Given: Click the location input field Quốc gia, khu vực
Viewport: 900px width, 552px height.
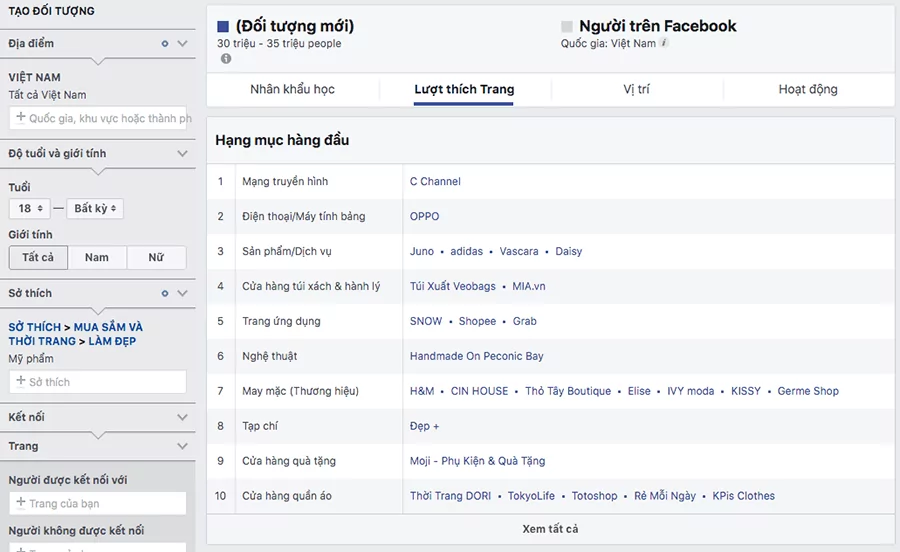Looking at the screenshot, I should click(x=98, y=118).
